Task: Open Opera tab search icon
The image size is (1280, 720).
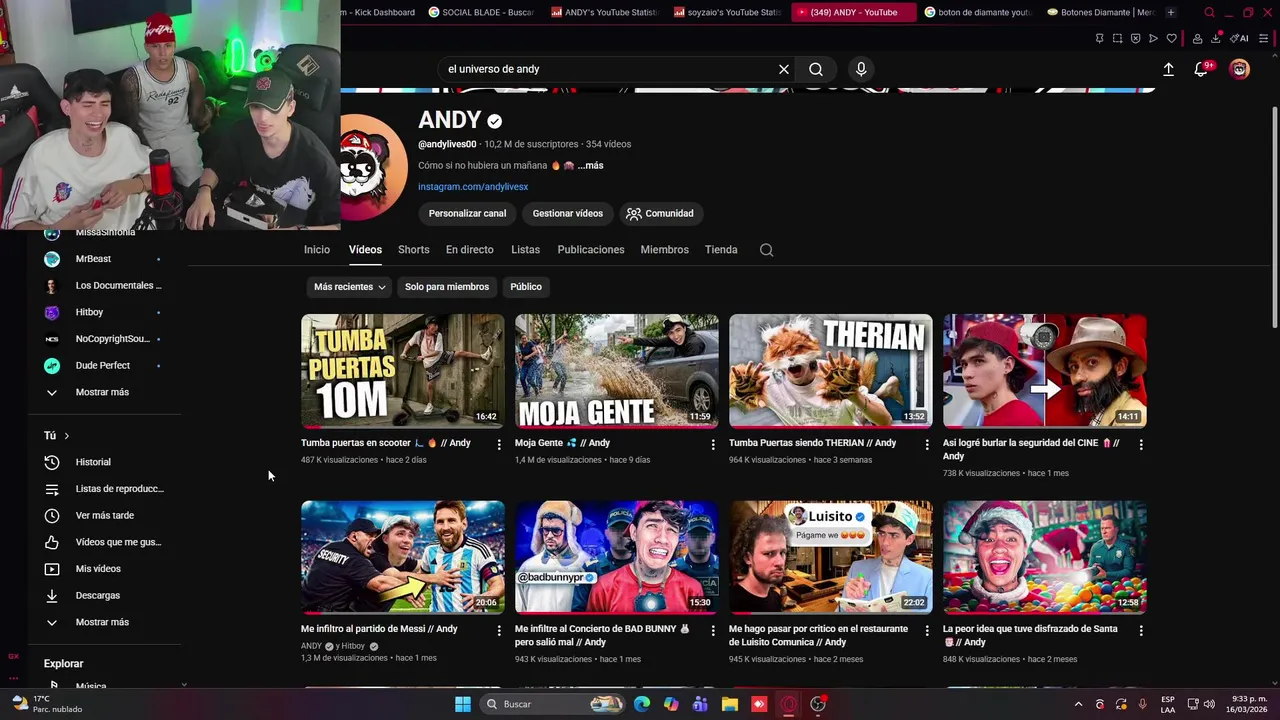Action: click(1209, 12)
